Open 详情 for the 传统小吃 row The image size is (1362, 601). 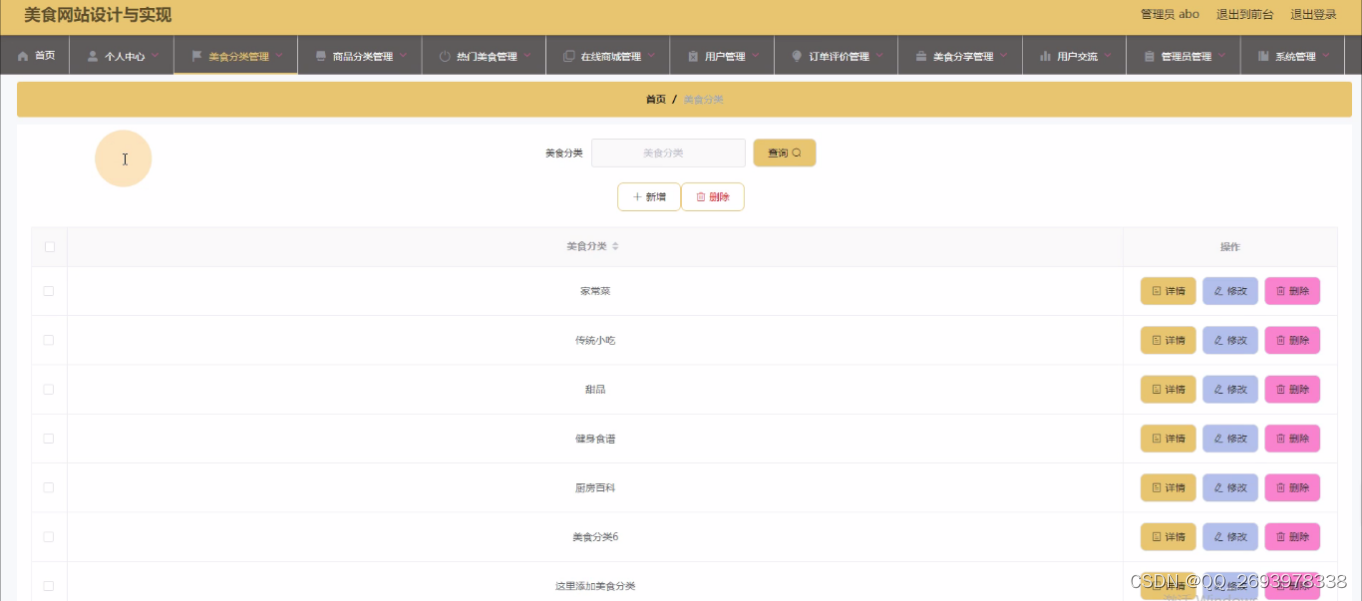click(1168, 340)
